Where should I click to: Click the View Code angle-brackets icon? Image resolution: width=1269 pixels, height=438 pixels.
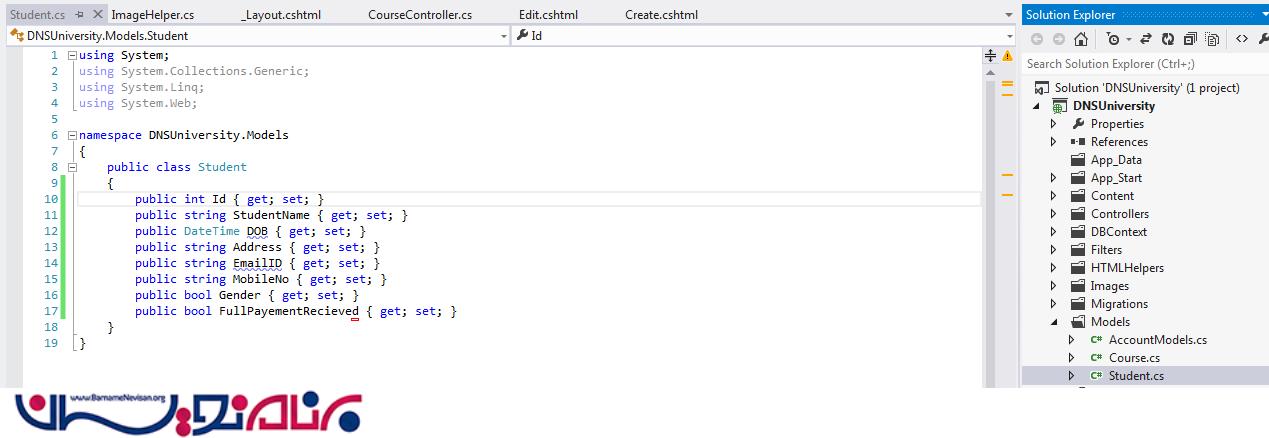pyautogui.click(x=1241, y=39)
